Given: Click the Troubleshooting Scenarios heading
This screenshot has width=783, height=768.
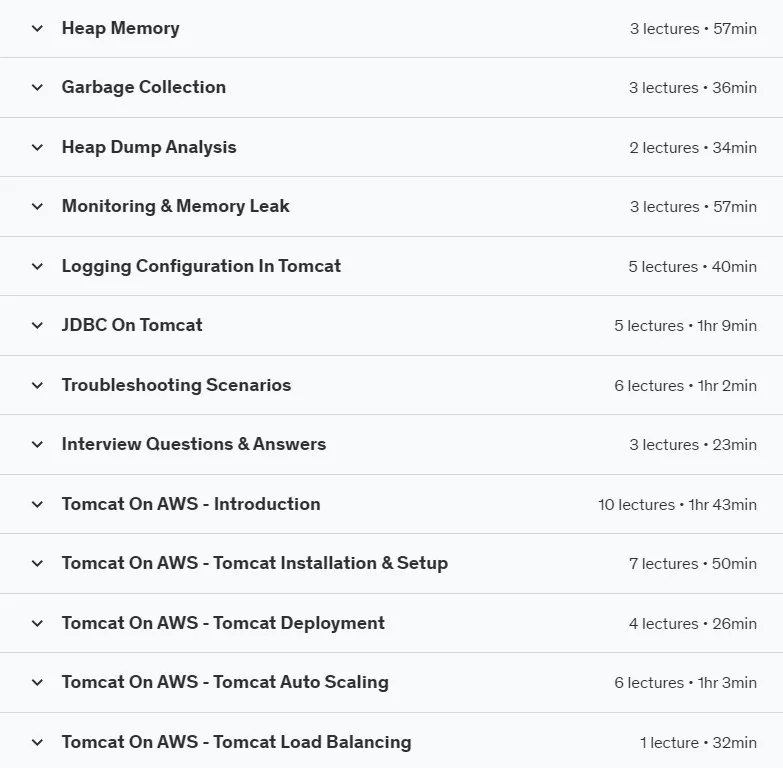Looking at the screenshot, I should coord(176,385).
